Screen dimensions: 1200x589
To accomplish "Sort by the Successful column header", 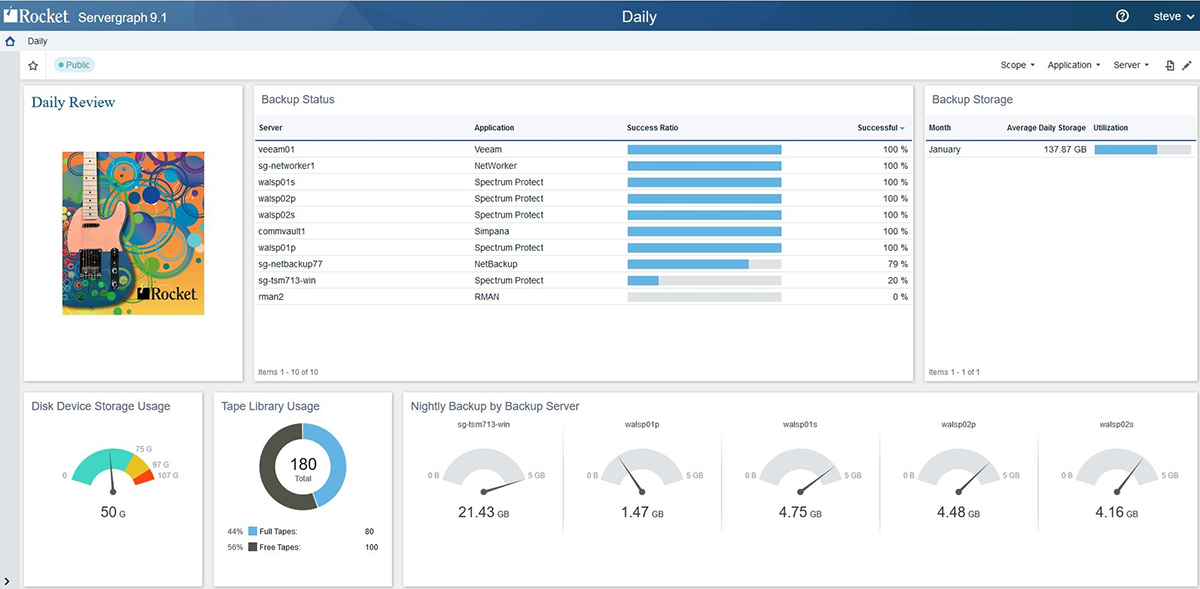I will tap(880, 128).
